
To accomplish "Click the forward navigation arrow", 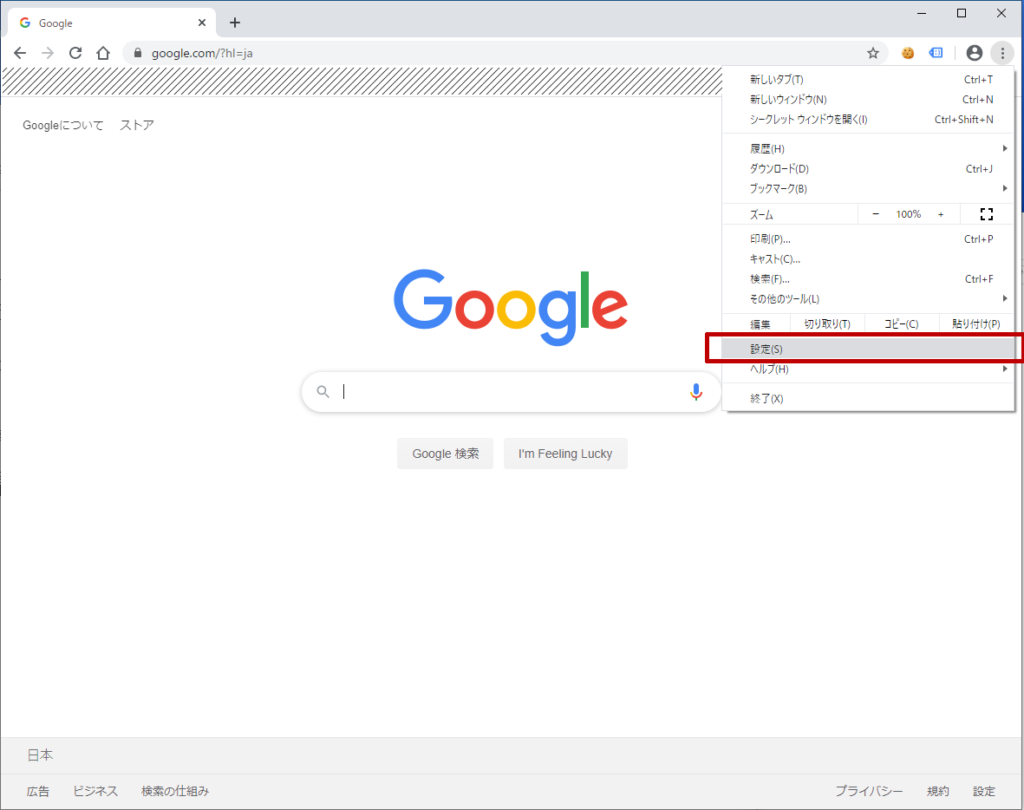I will (48, 53).
